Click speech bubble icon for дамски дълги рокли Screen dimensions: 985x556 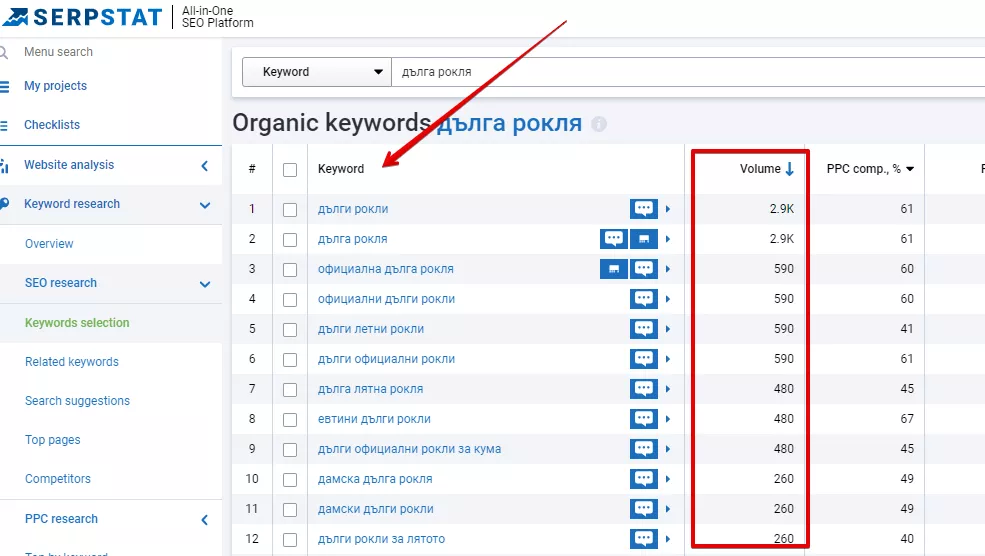pyautogui.click(x=644, y=509)
